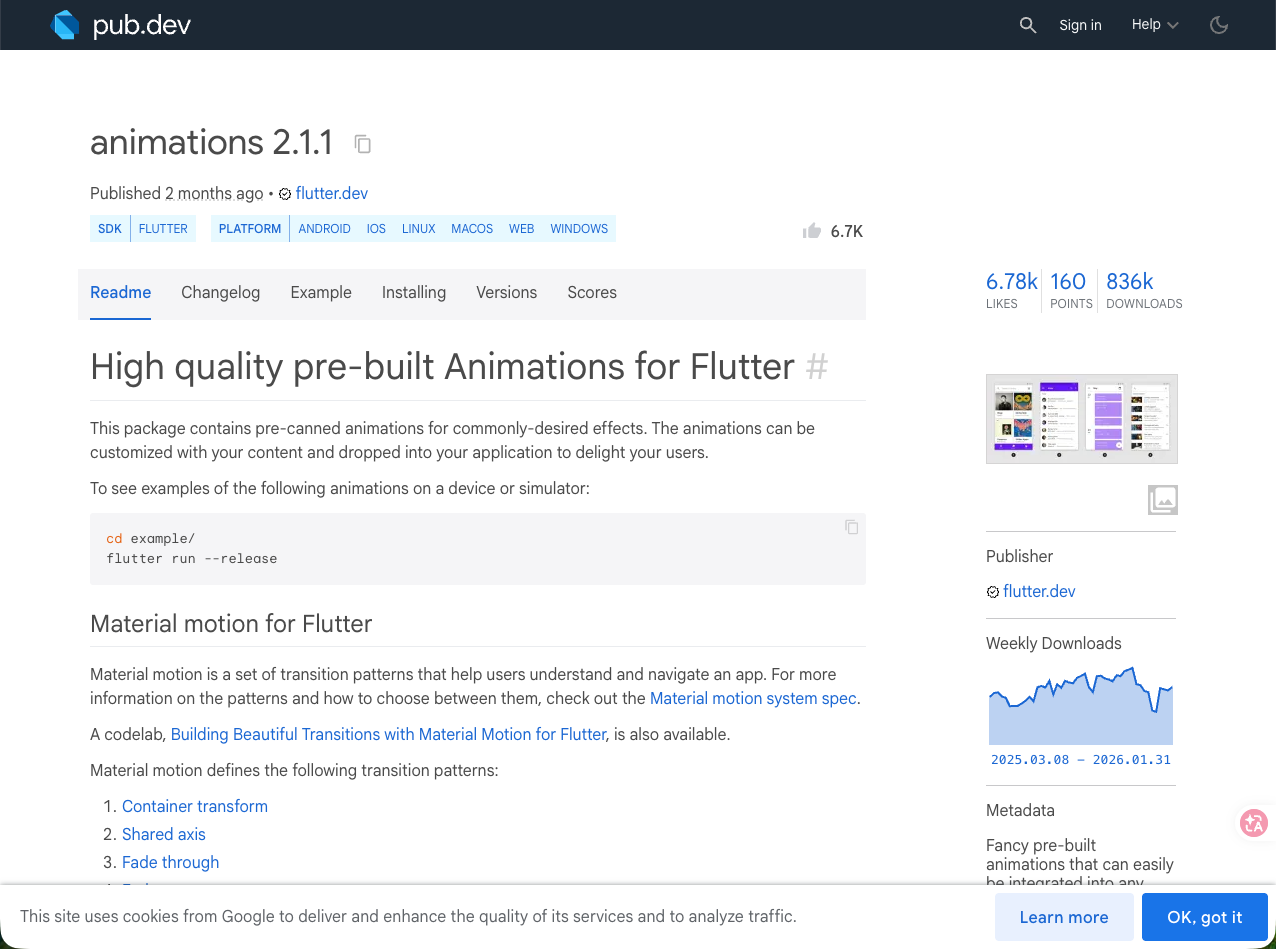Screen dimensions: 1276x949
Task: Select the ANDROID platform tag
Action: (324, 229)
